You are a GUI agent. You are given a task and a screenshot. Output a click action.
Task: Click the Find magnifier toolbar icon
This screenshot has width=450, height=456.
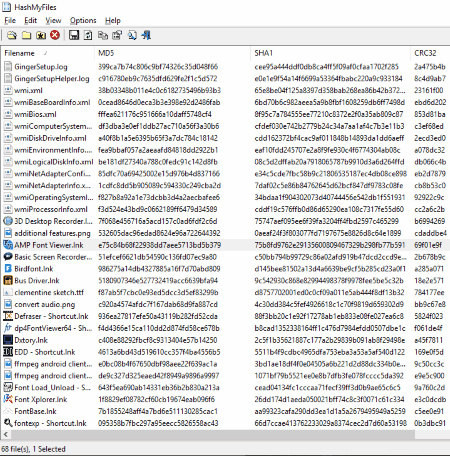point(132,35)
